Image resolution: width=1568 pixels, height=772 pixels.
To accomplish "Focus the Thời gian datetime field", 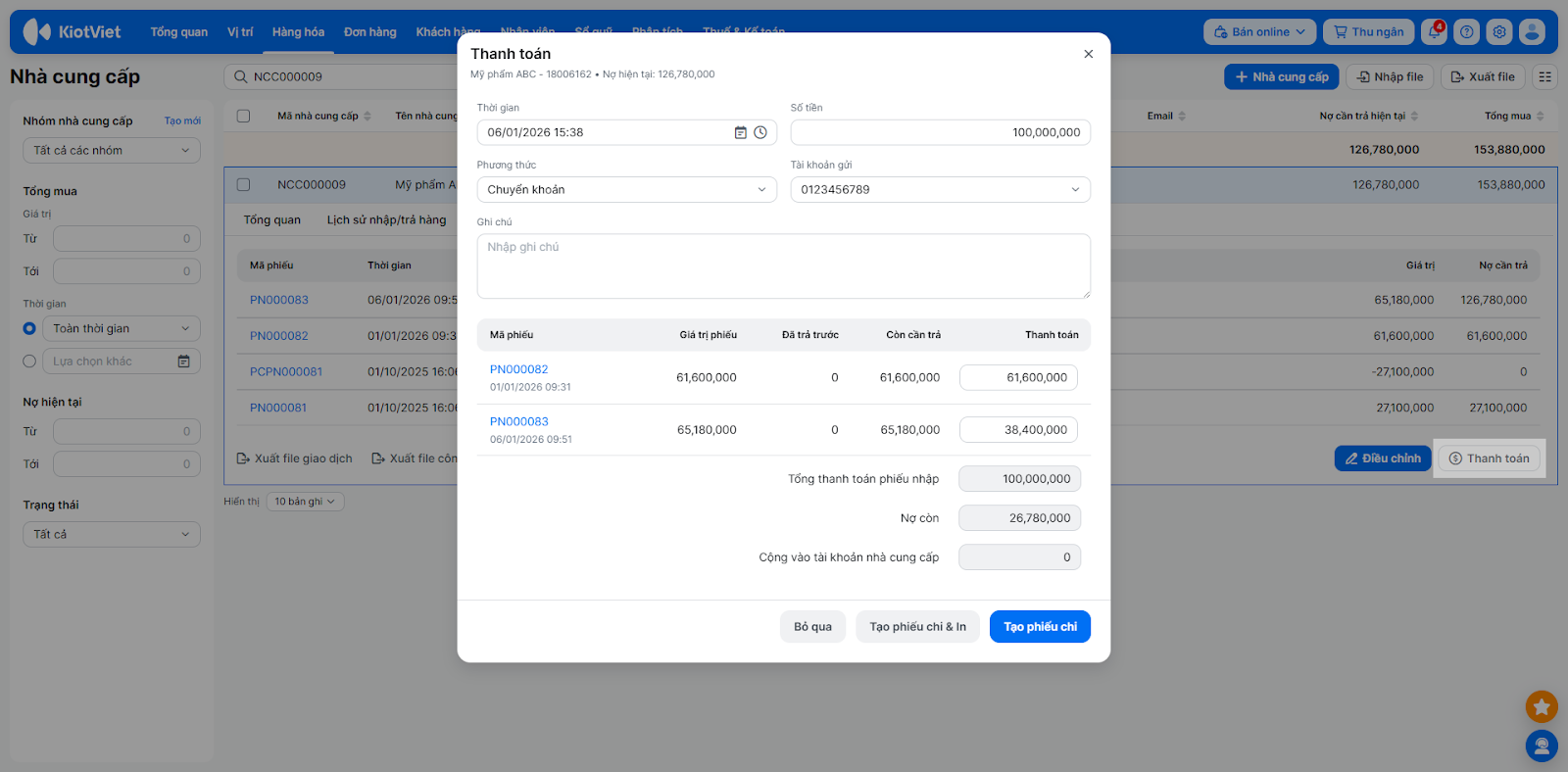I will [627, 132].
